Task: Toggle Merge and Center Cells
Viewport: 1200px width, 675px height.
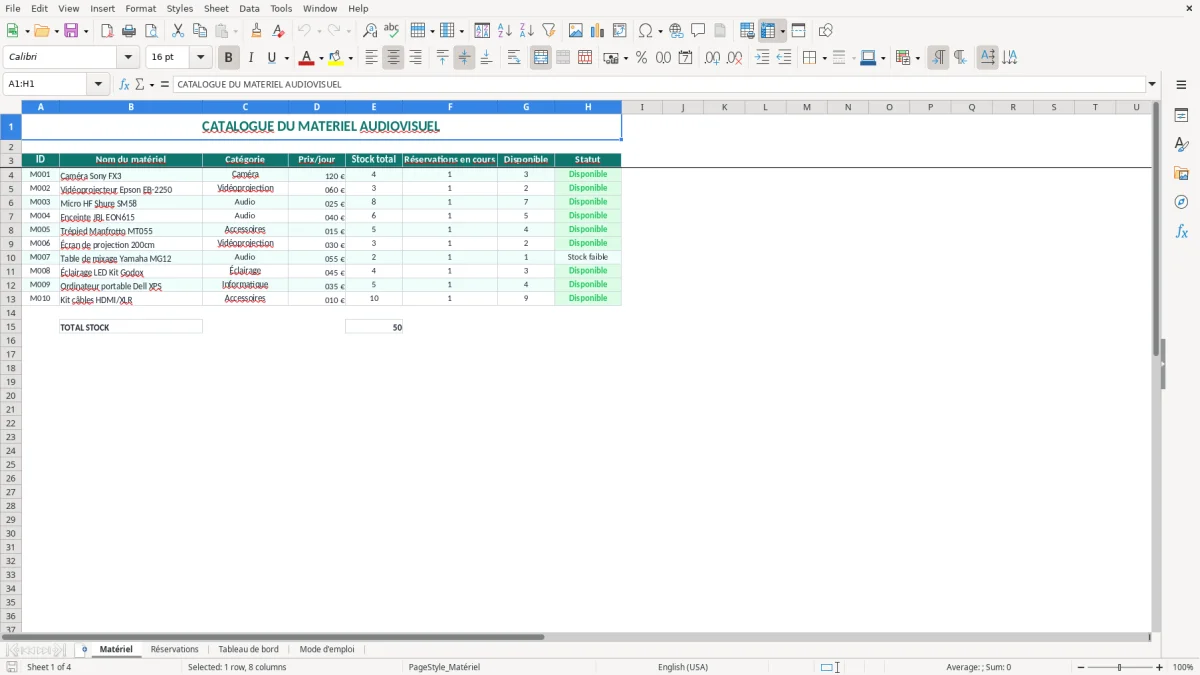Action: [541, 58]
